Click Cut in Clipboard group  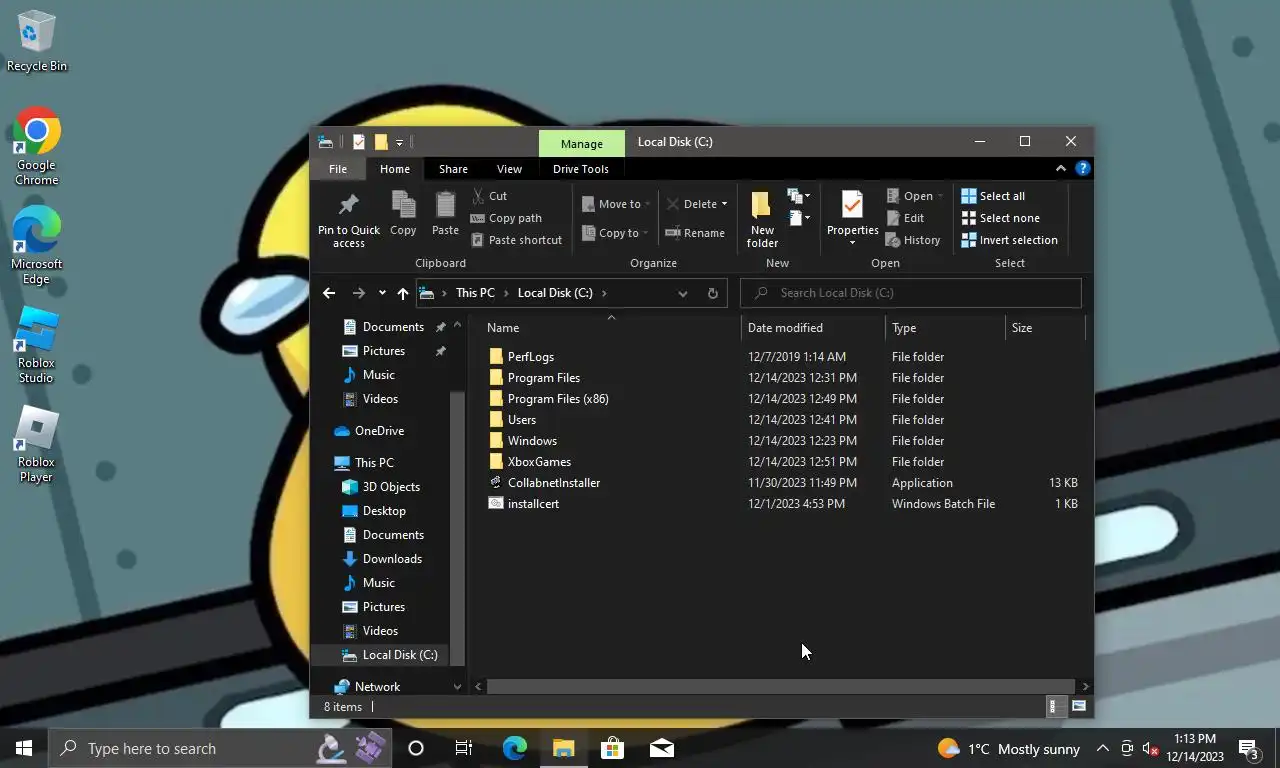pos(489,196)
